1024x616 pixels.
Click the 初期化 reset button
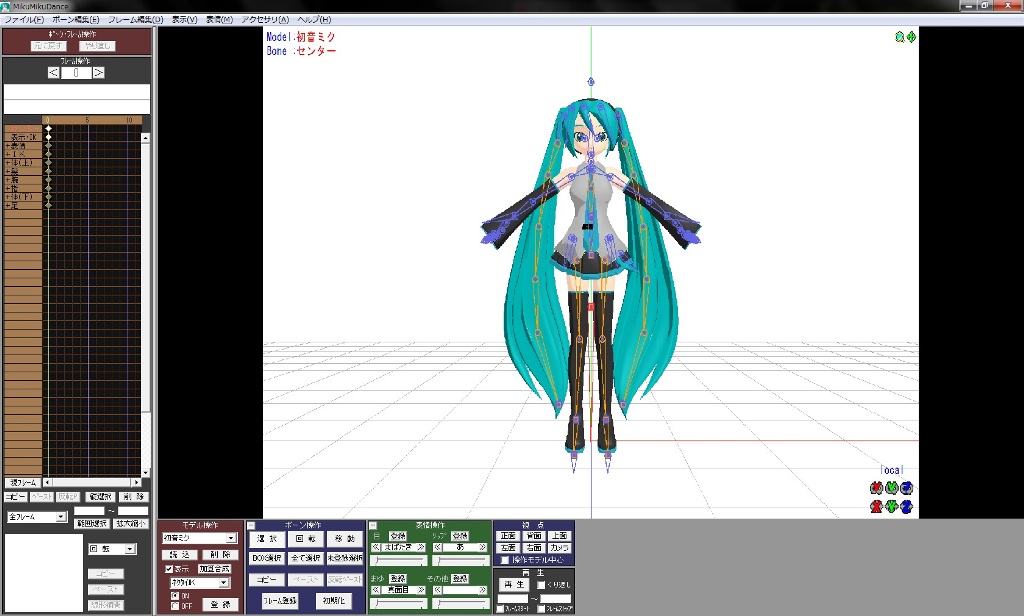[x=334, y=600]
